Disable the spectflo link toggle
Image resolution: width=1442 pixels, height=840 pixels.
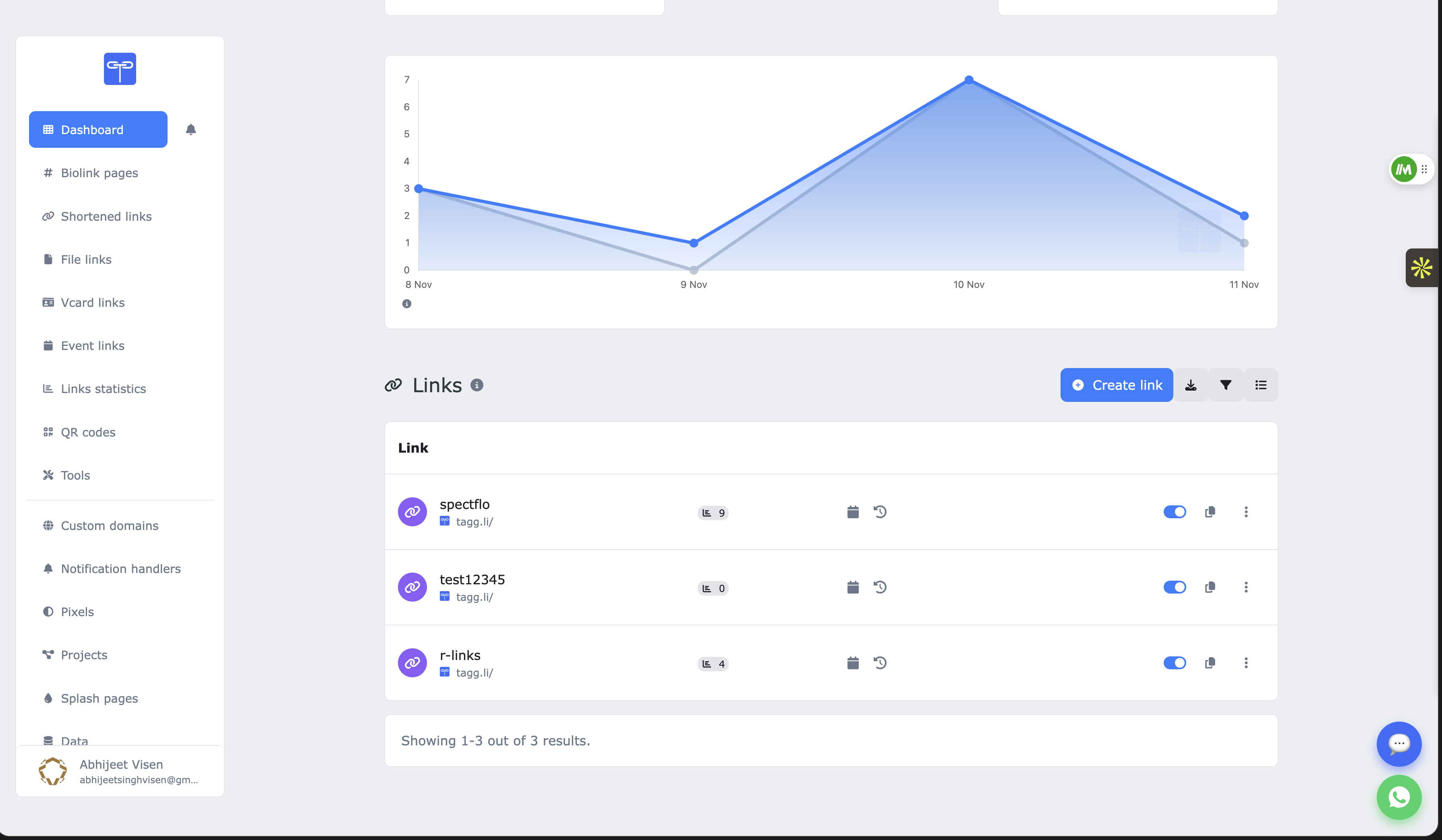[x=1175, y=511]
